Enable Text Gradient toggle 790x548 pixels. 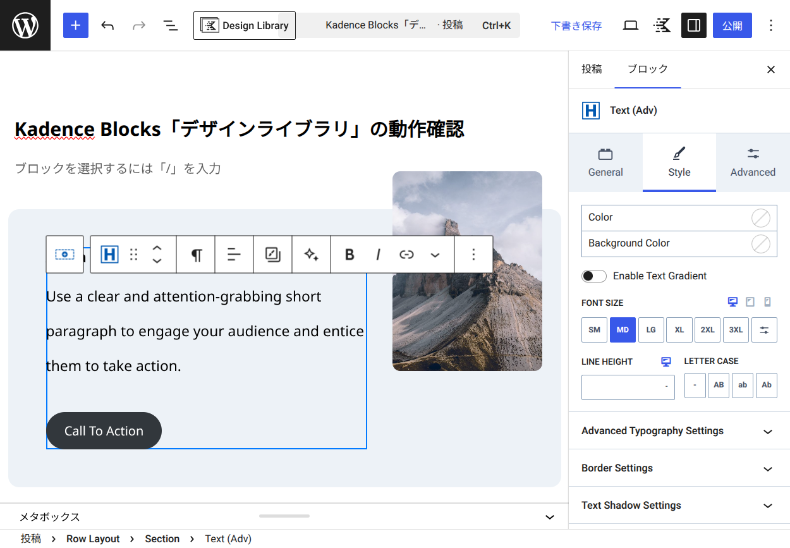[594, 276]
